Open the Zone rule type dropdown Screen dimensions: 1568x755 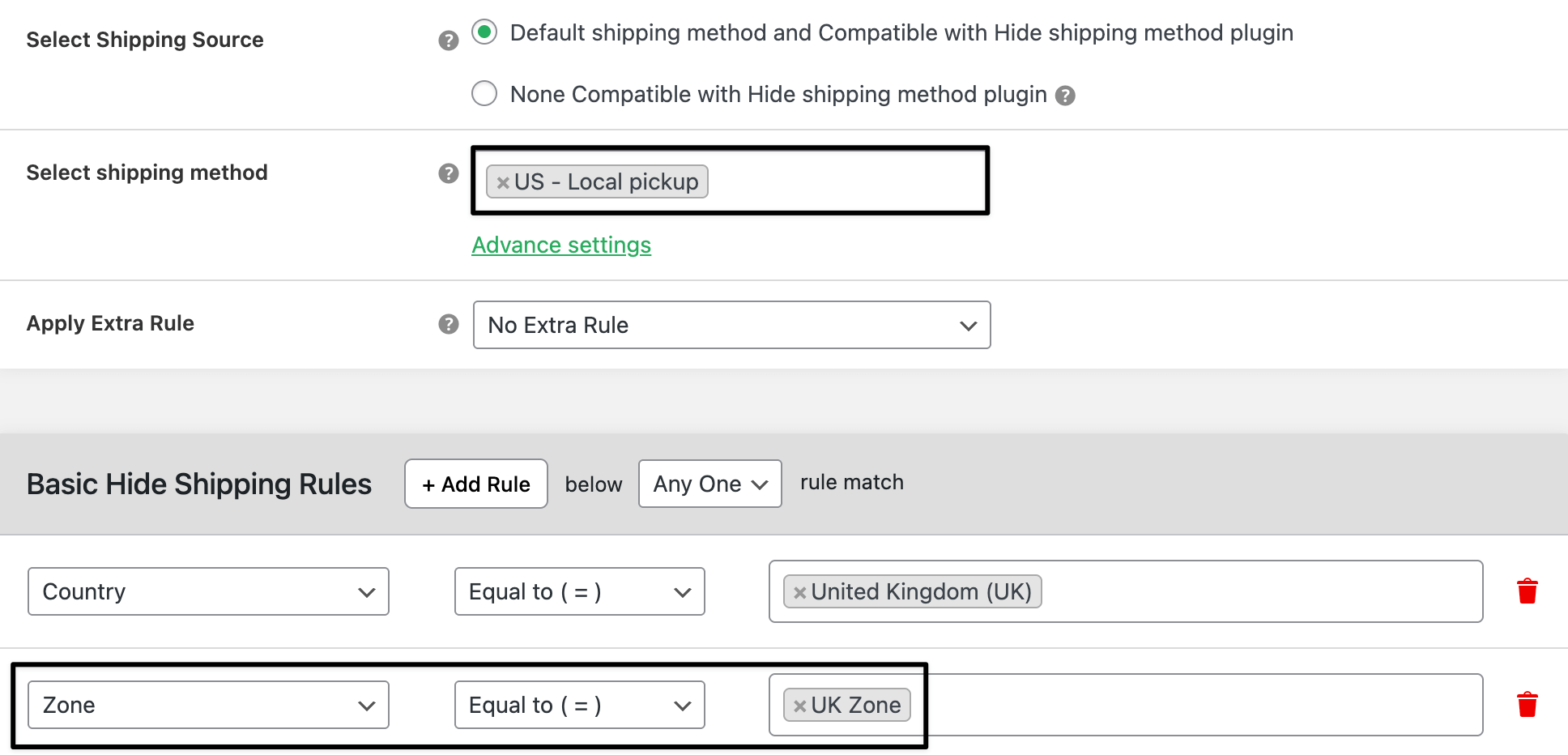[x=208, y=705]
